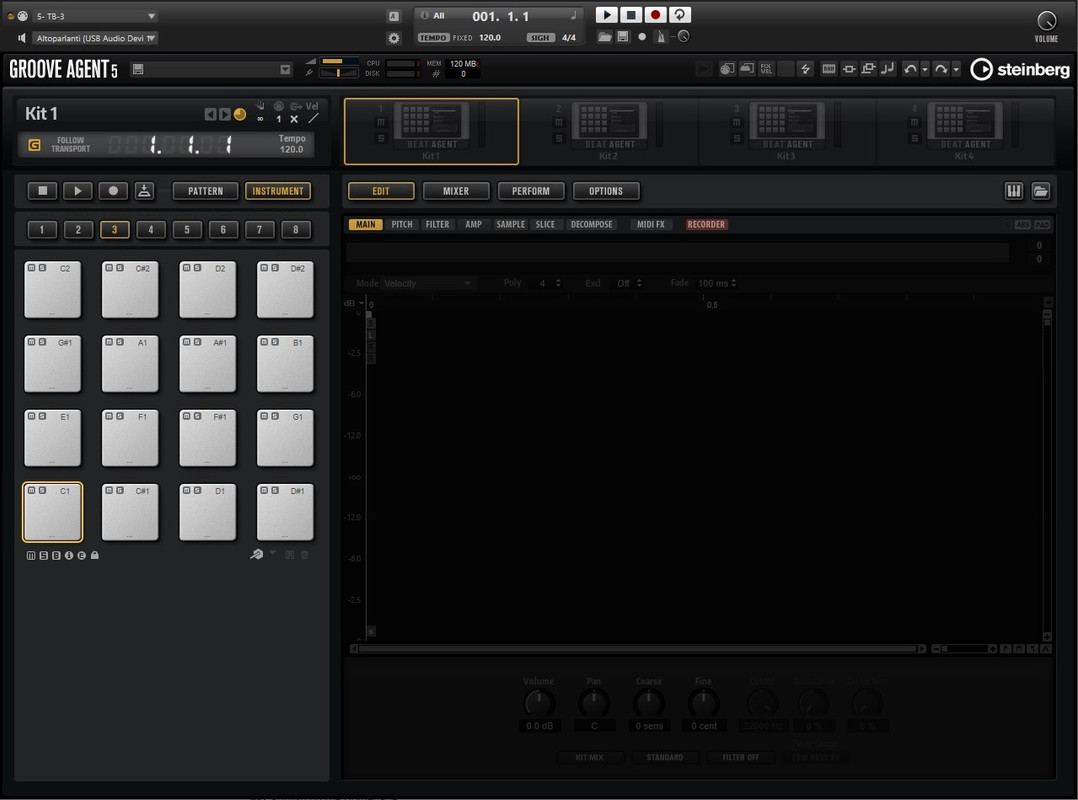Click the pattern export drag icon
This screenshot has width=1078, height=800.
click(x=144, y=190)
